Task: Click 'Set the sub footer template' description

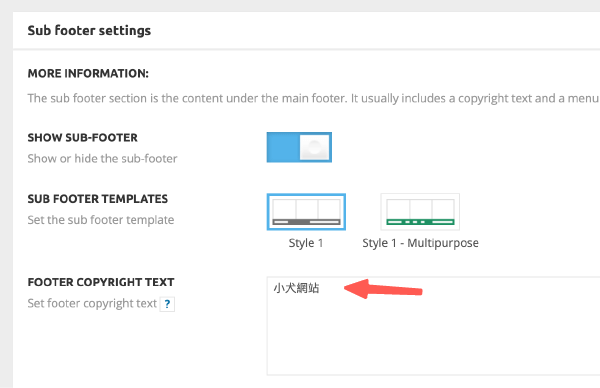Action: click(101, 220)
